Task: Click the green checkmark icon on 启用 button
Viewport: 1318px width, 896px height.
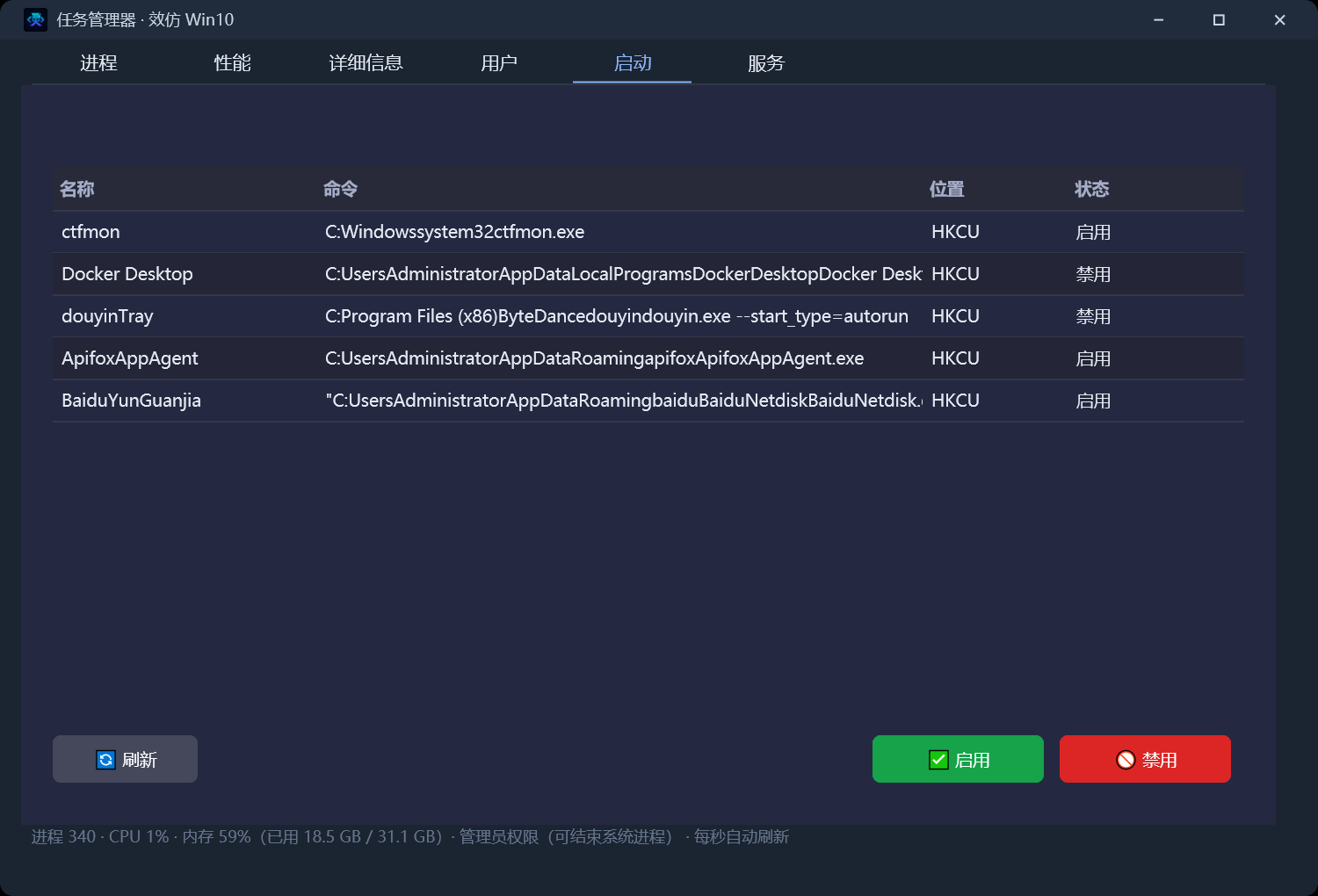Action: pos(938,760)
